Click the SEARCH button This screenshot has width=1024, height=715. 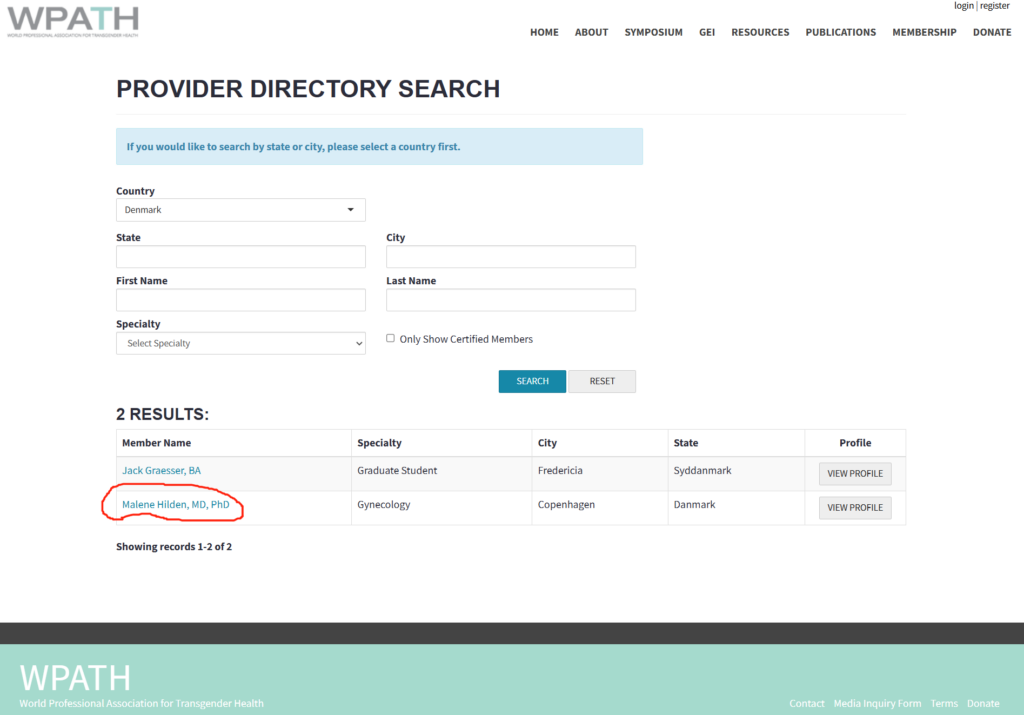tap(532, 381)
